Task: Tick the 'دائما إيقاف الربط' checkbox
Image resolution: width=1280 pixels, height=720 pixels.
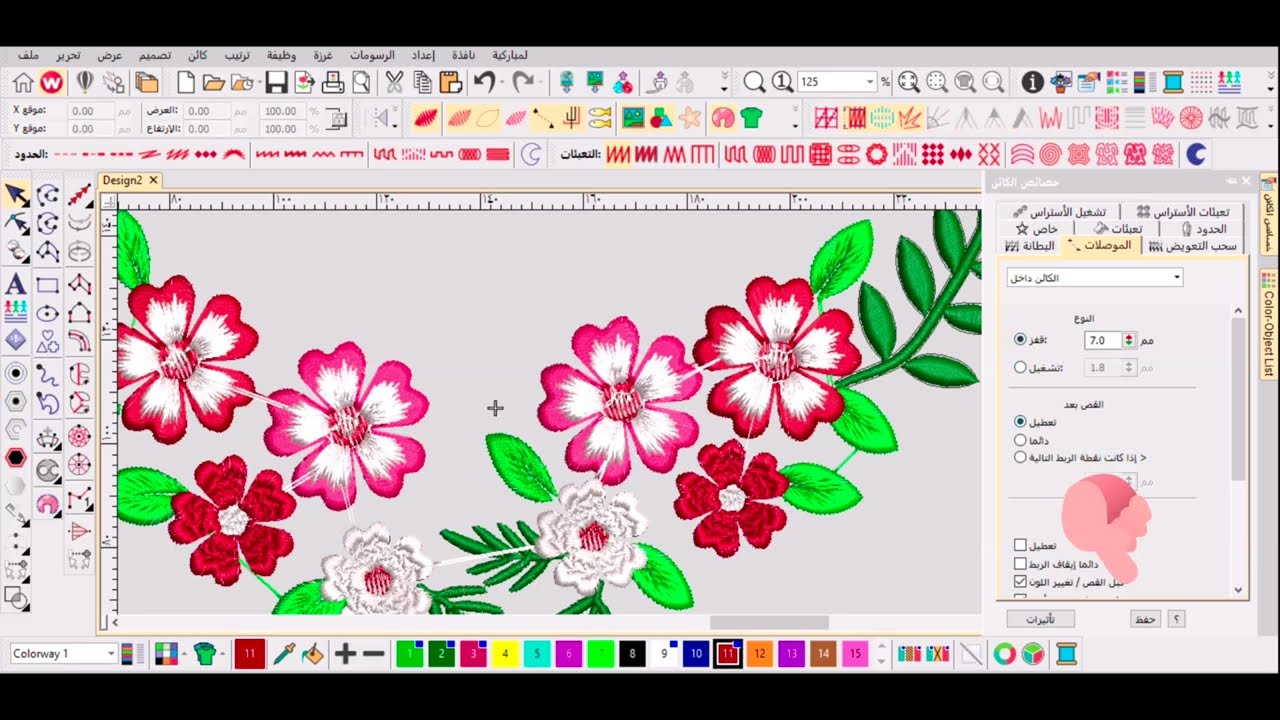Action: tap(1020, 564)
